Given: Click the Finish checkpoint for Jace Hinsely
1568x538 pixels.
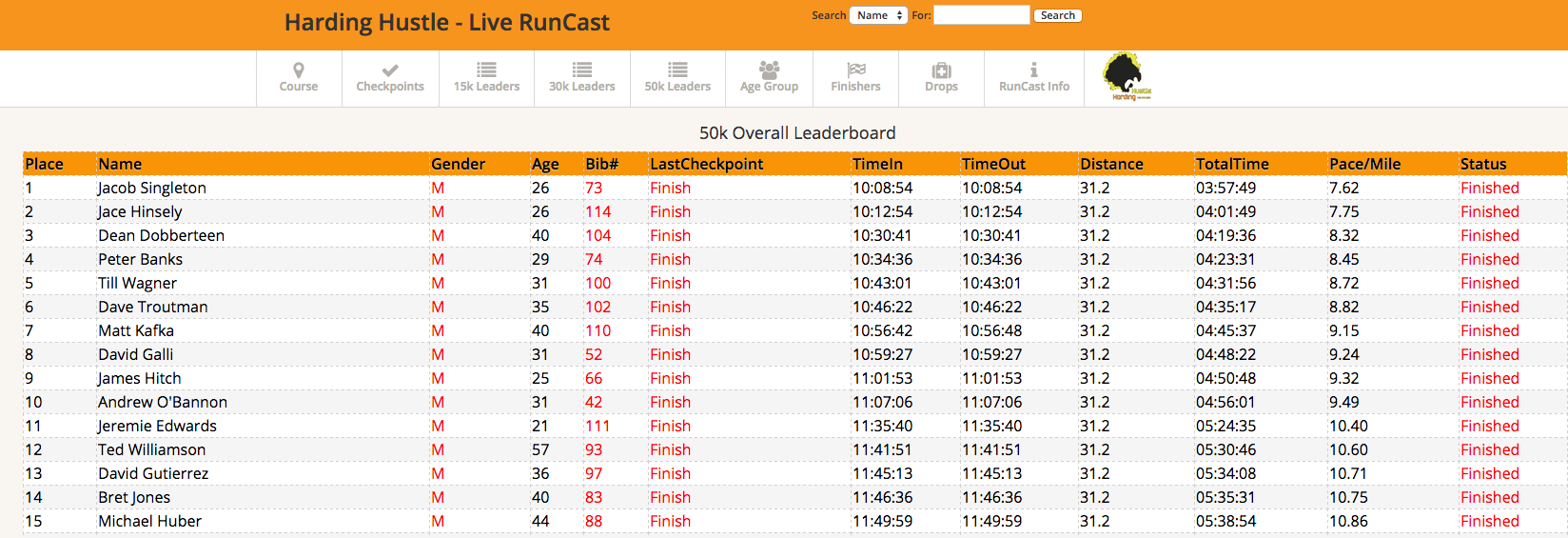Looking at the screenshot, I should (x=670, y=212).
